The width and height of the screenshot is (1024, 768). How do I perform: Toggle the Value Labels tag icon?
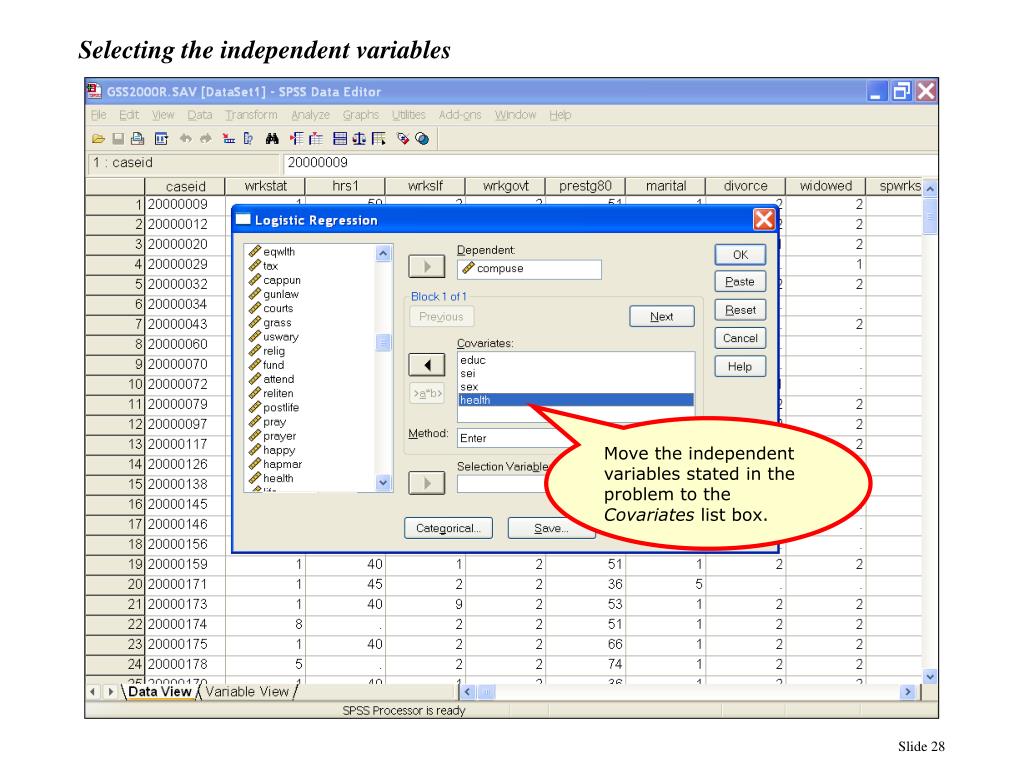(x=403, y=138)
